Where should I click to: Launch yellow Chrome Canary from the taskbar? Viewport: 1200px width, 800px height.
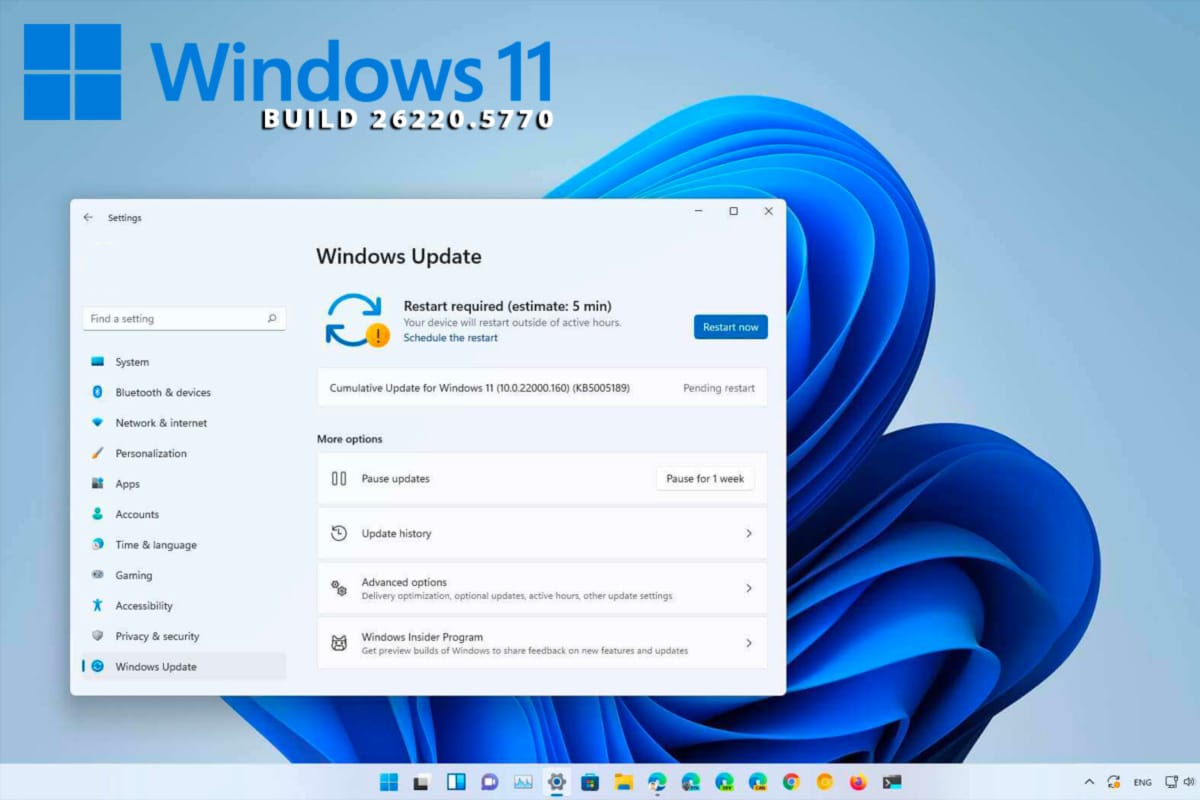[825, 782]
